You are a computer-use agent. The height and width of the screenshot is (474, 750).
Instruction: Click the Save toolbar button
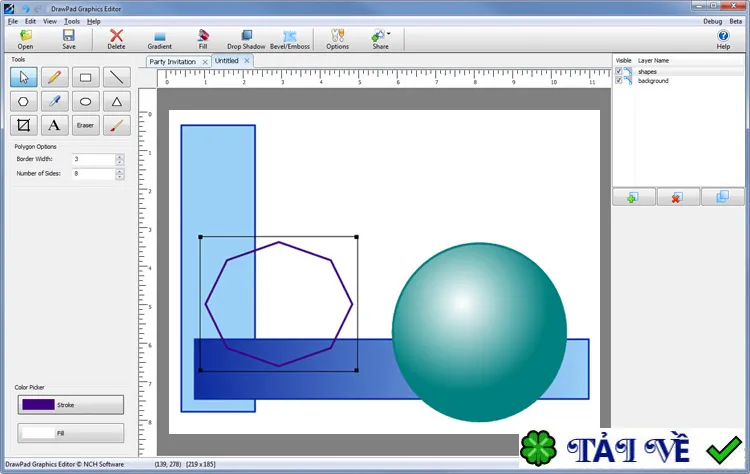point(69,39)
